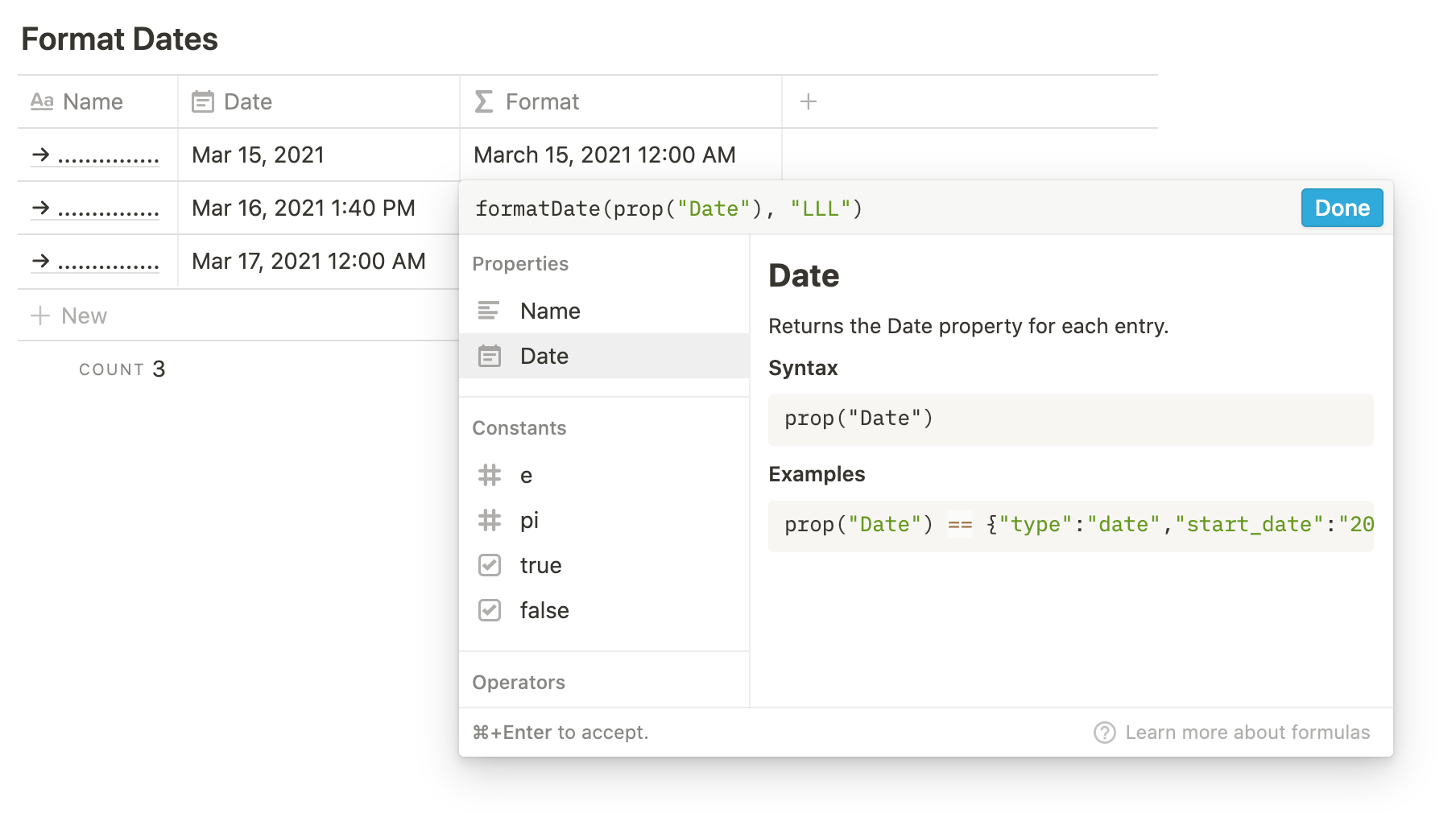Viewport: 1456px width, 813px height.
Task: Add a new row with New
Action: click(x=68, y=316)
